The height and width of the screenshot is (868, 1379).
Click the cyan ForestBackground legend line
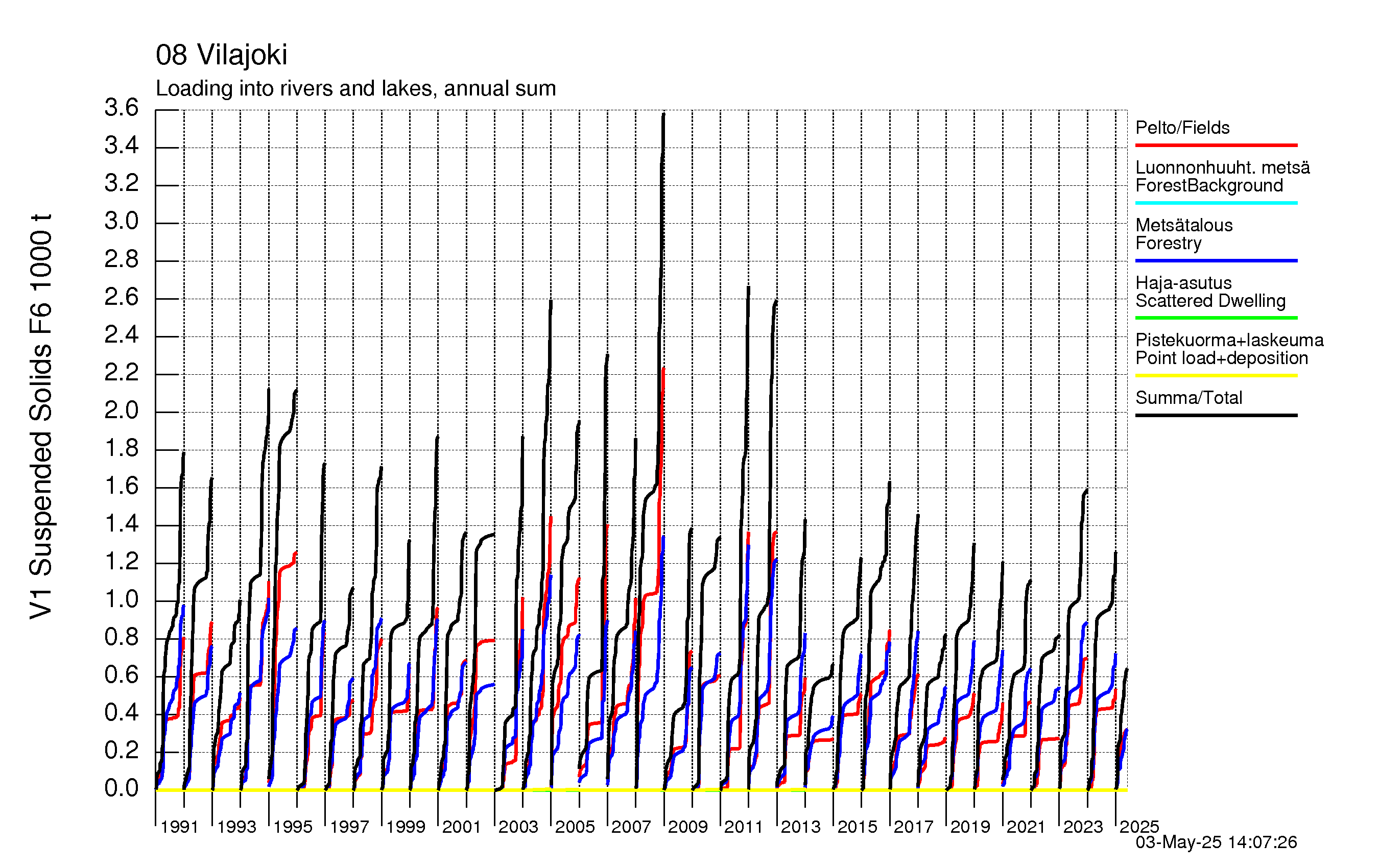(1216, 203)
